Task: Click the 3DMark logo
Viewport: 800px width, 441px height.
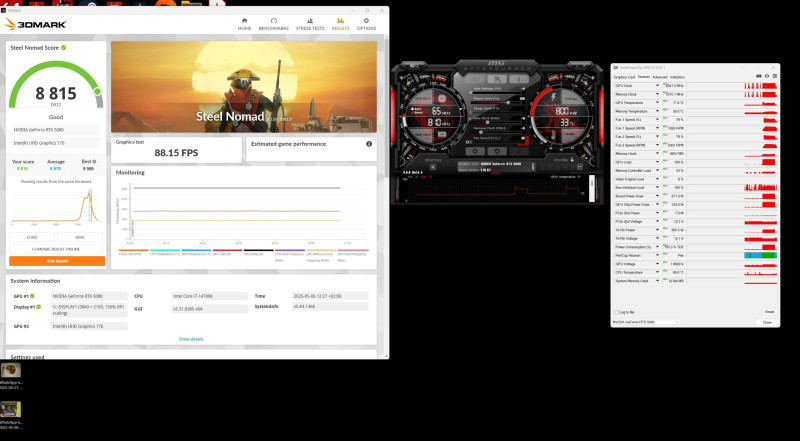Action: (35, 23)
